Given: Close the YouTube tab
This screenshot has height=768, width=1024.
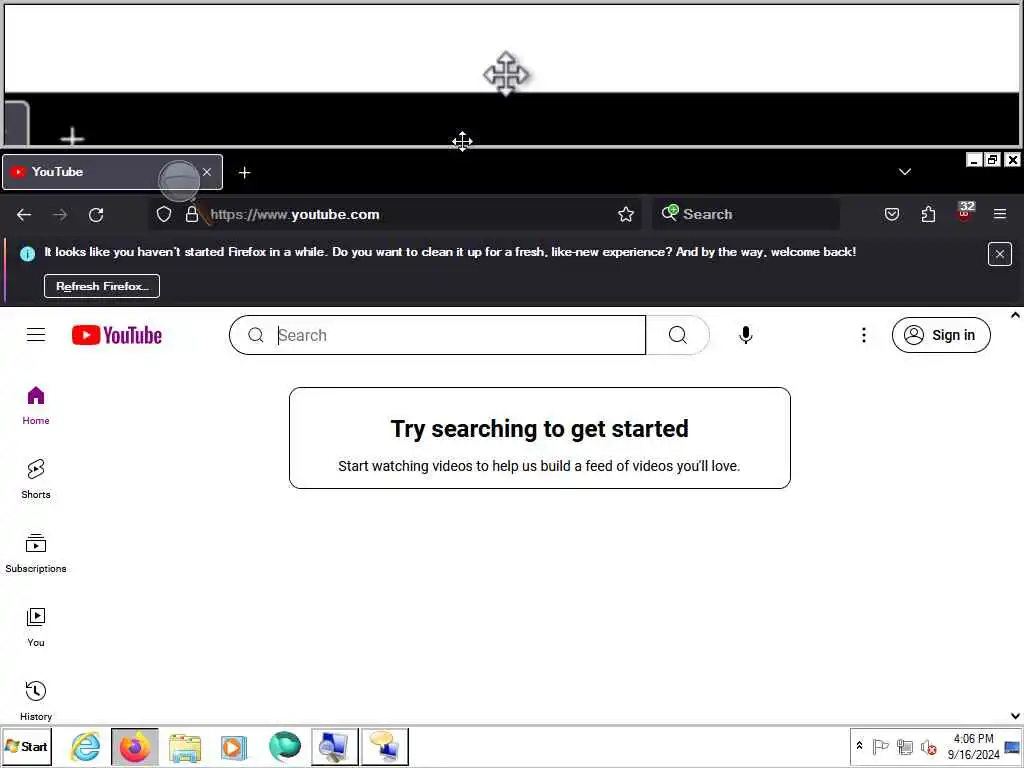Looking at the screenshot, I should 207,172.
